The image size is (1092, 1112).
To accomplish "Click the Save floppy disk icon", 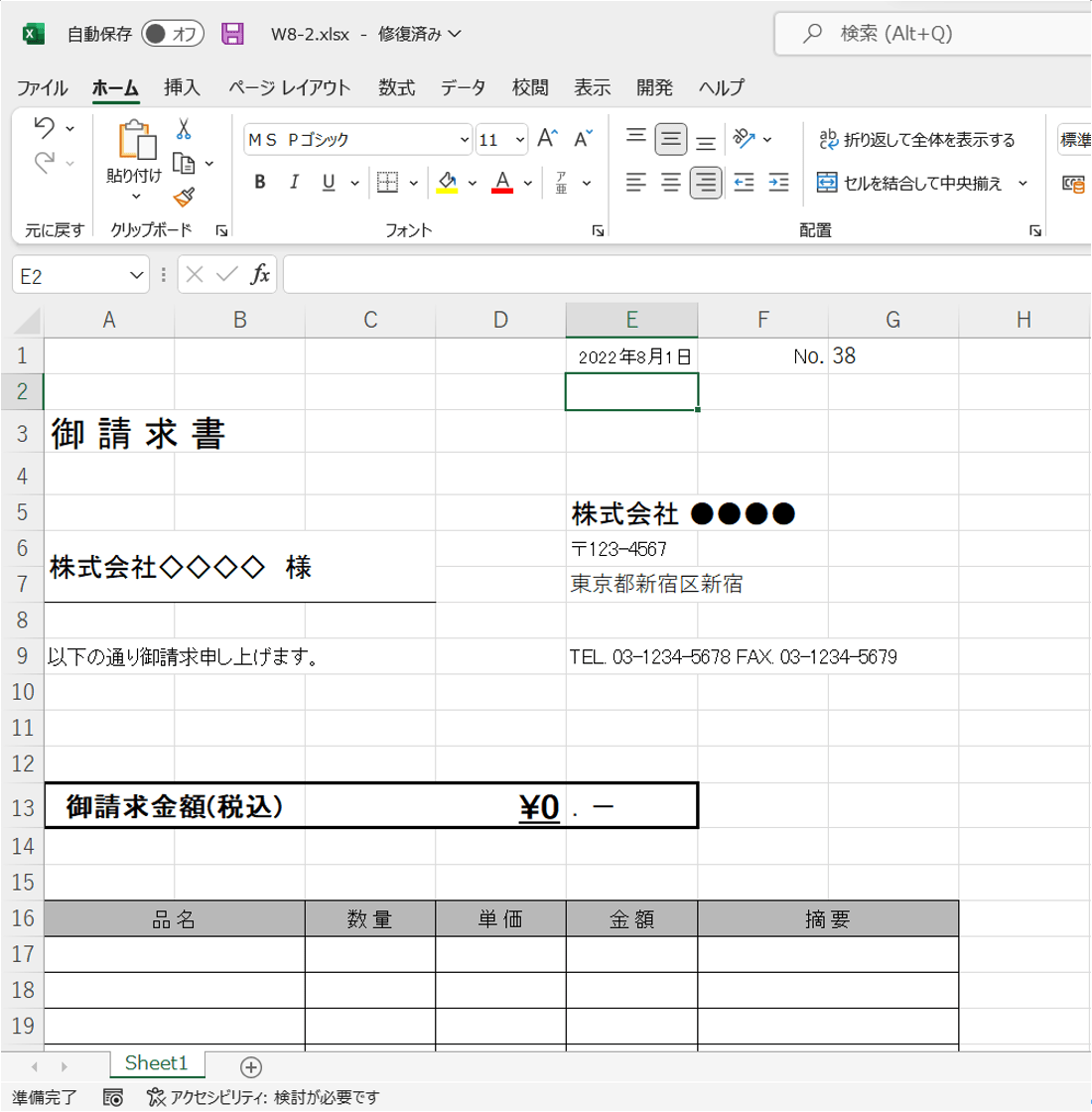I will tap(232, 34).
